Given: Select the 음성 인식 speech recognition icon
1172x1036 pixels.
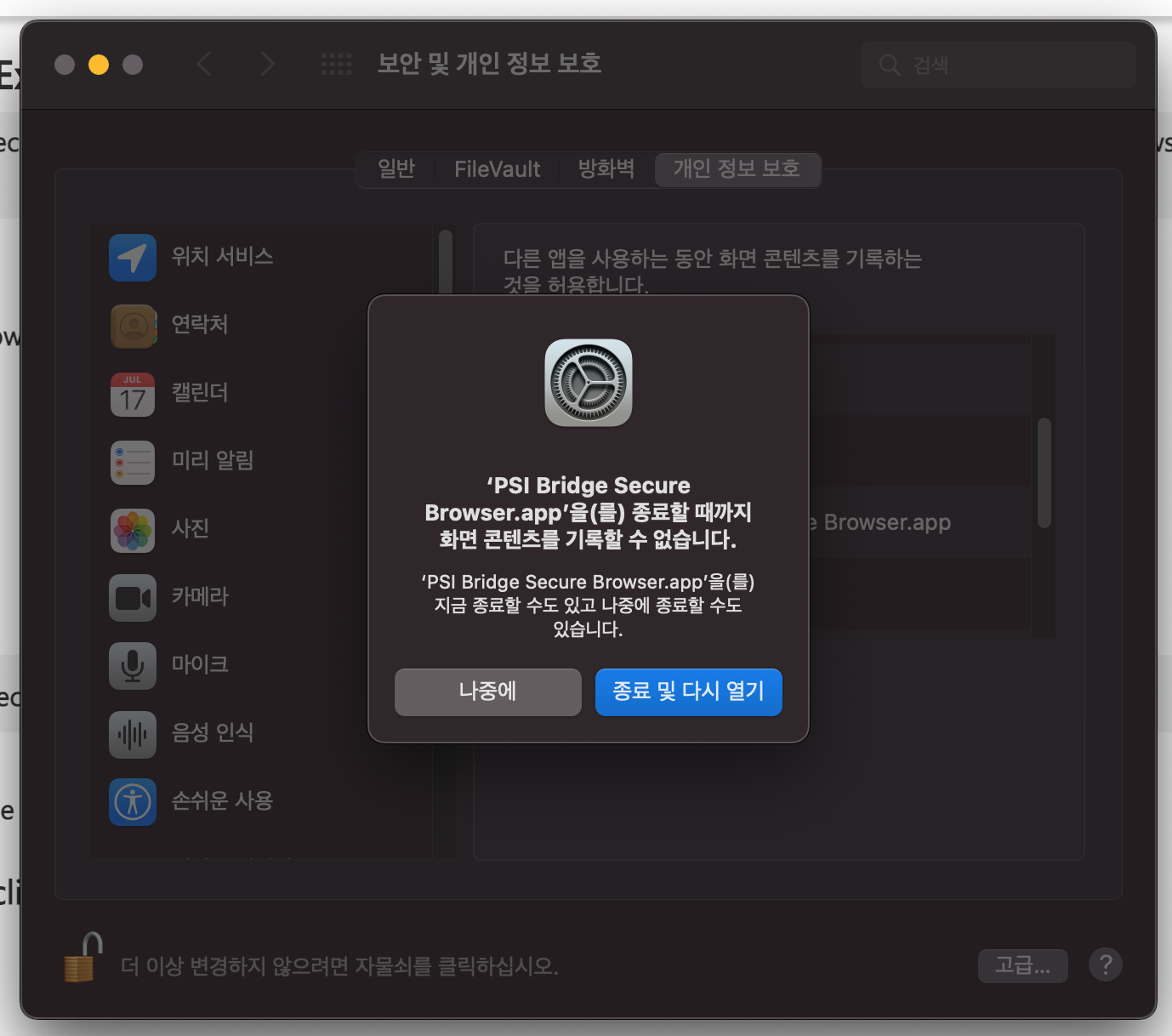Looking at the screenshot, I should coord(133,734).
